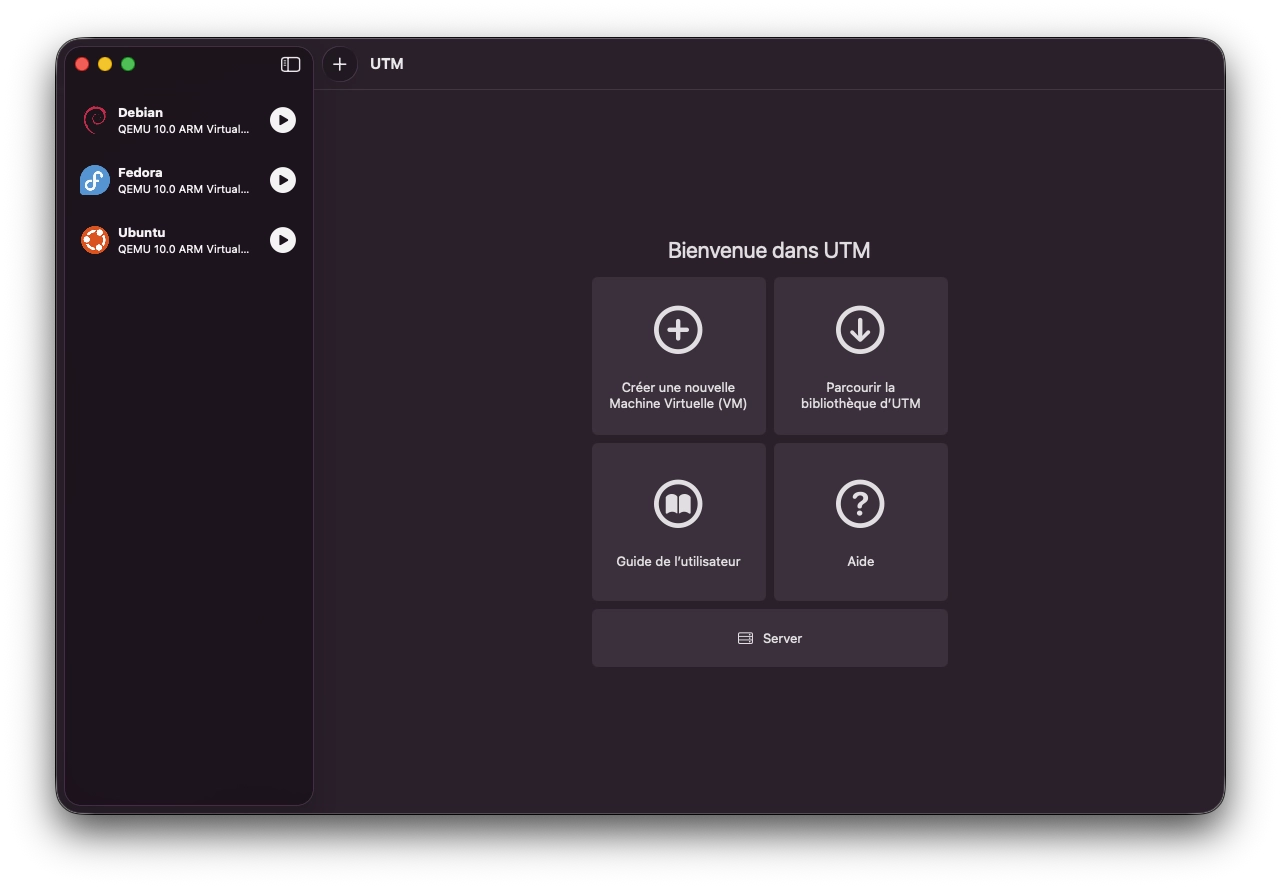Click the Debian swirl logo icon
The width and height of the screenshot is (1281, 888).
click(x=95, y=120)
